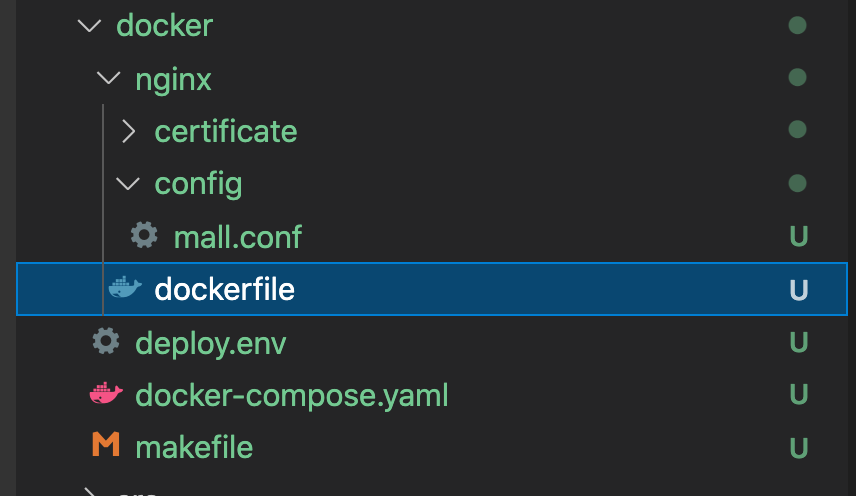The width and height of the screenshot is (856, 496).
Task: Click the untracked U badge on dockerfile
Action: (x=798, y=290)
